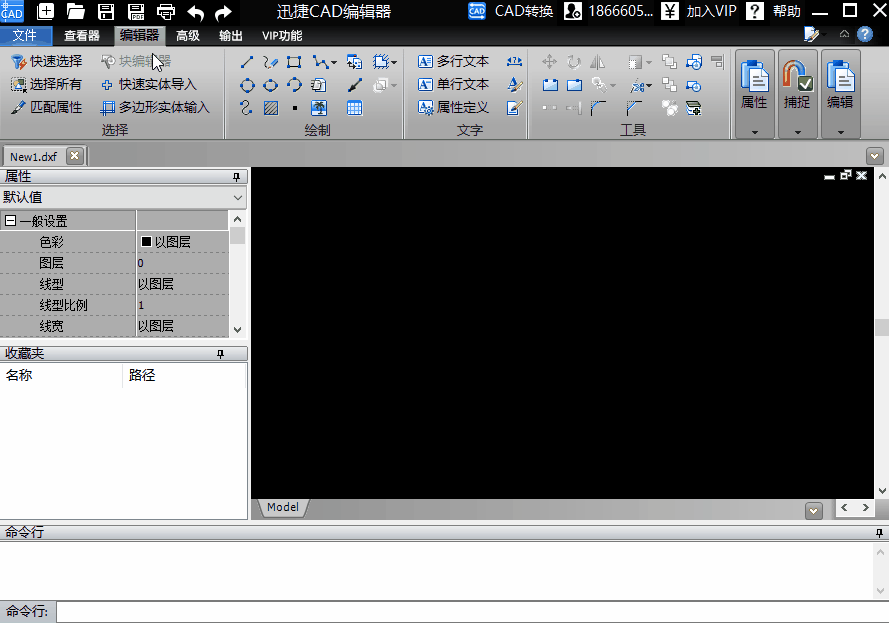The width and height of the screenshot is (889, 623).
Task: Click the blue help question mark icon
Action: pos(865,35)
